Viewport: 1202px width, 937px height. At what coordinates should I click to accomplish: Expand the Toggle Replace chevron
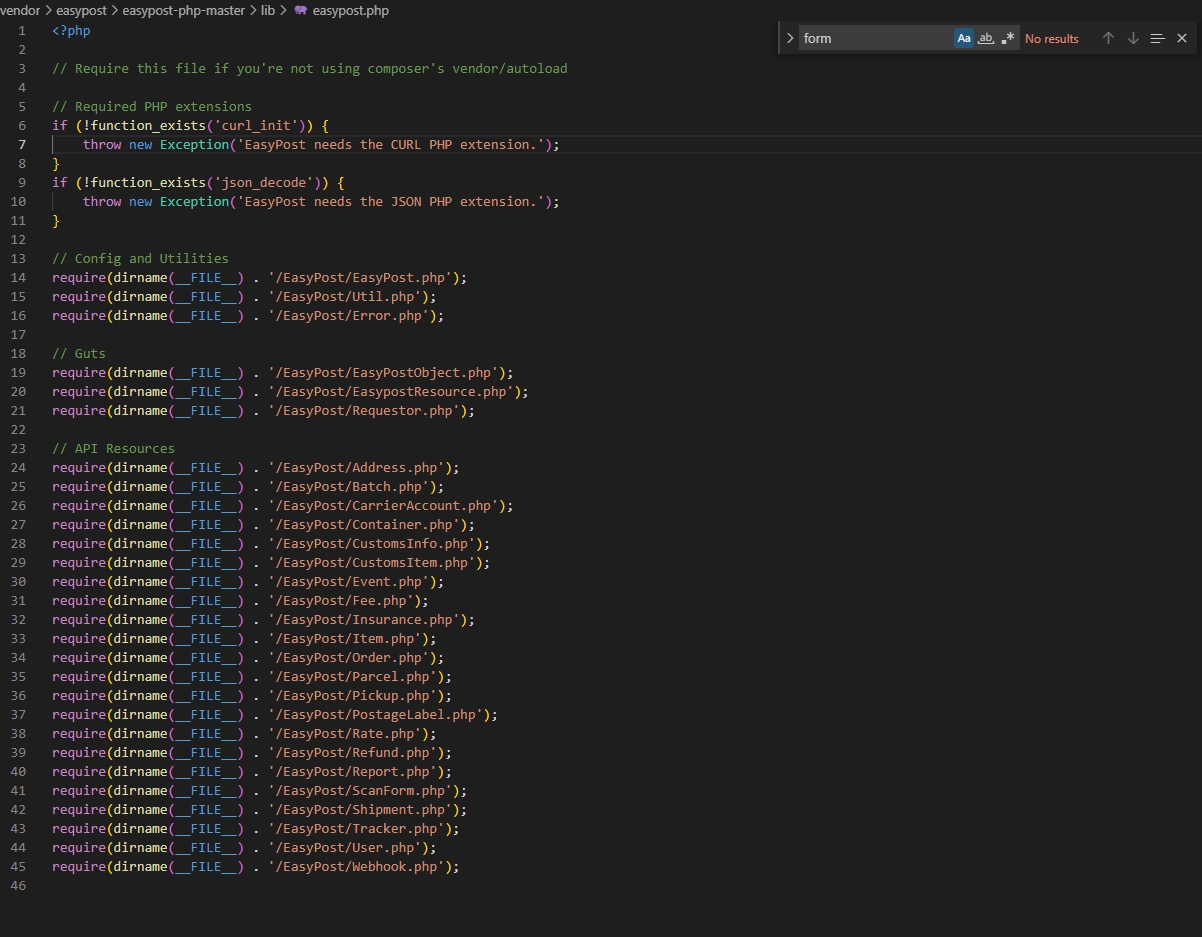[790, 38]
